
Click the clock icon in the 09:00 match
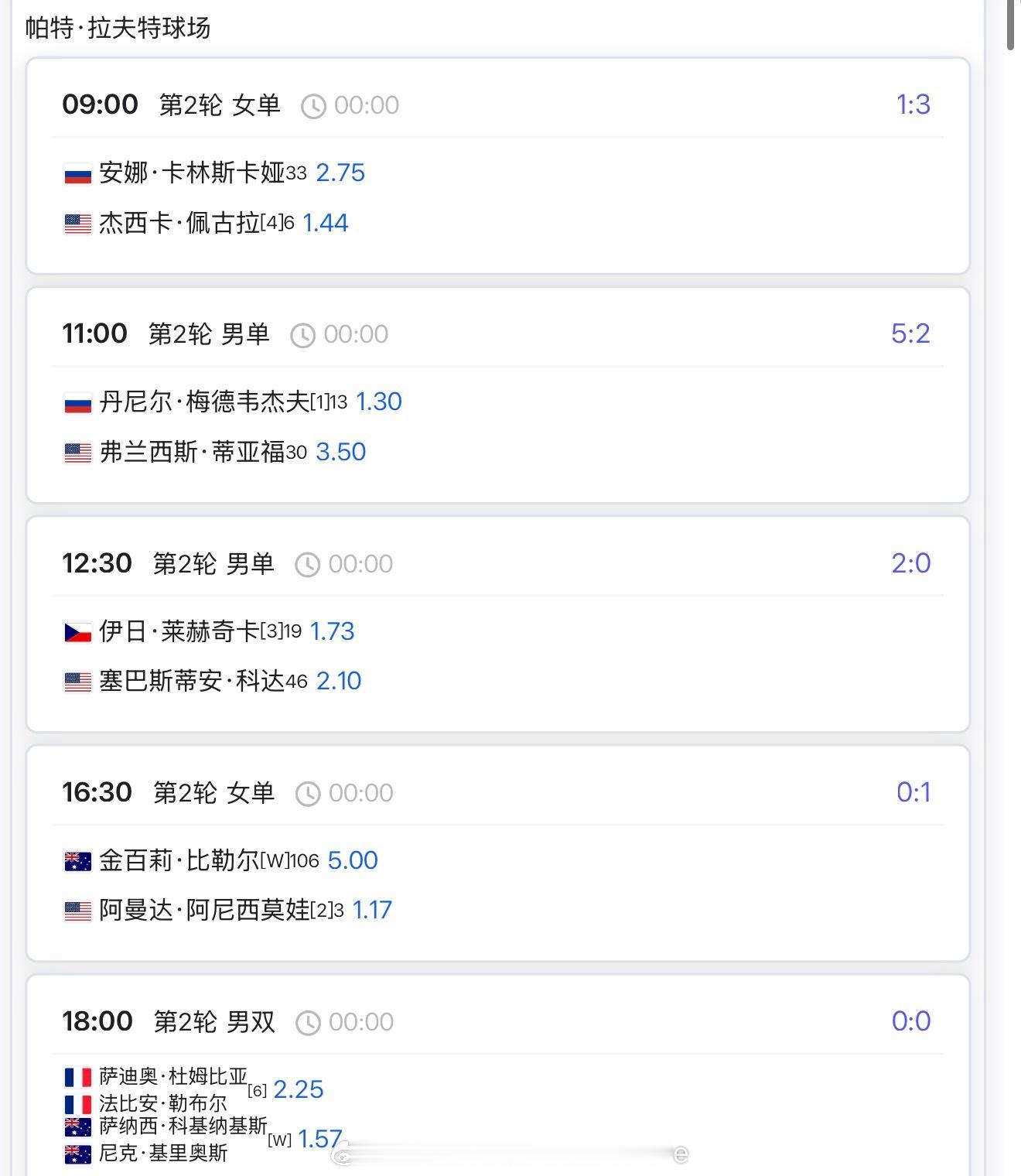(313, 106)
